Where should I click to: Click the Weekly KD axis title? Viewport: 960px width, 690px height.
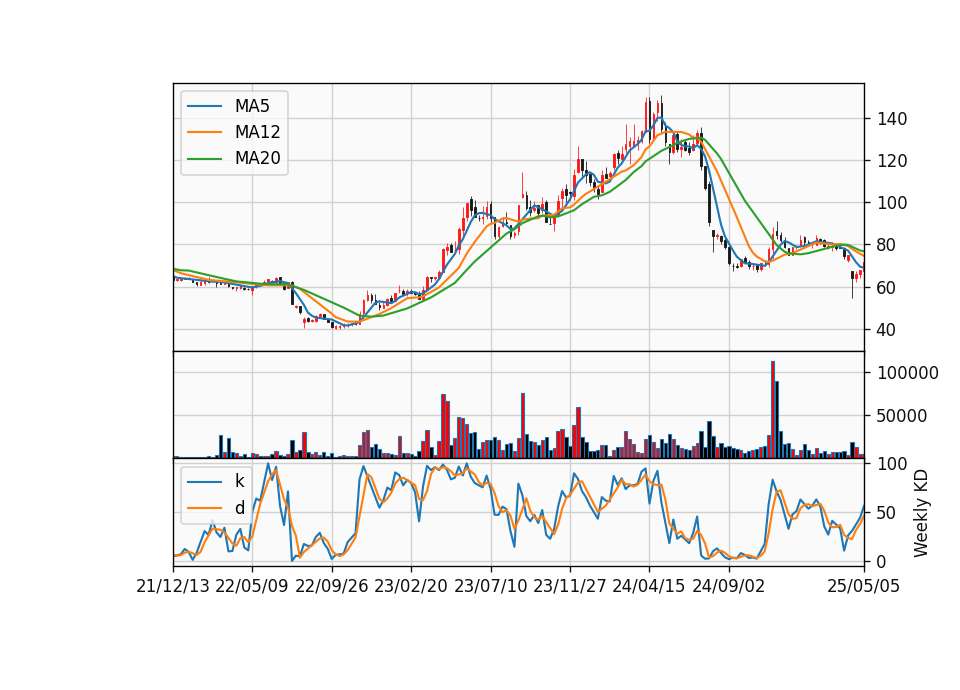point(921,513)
